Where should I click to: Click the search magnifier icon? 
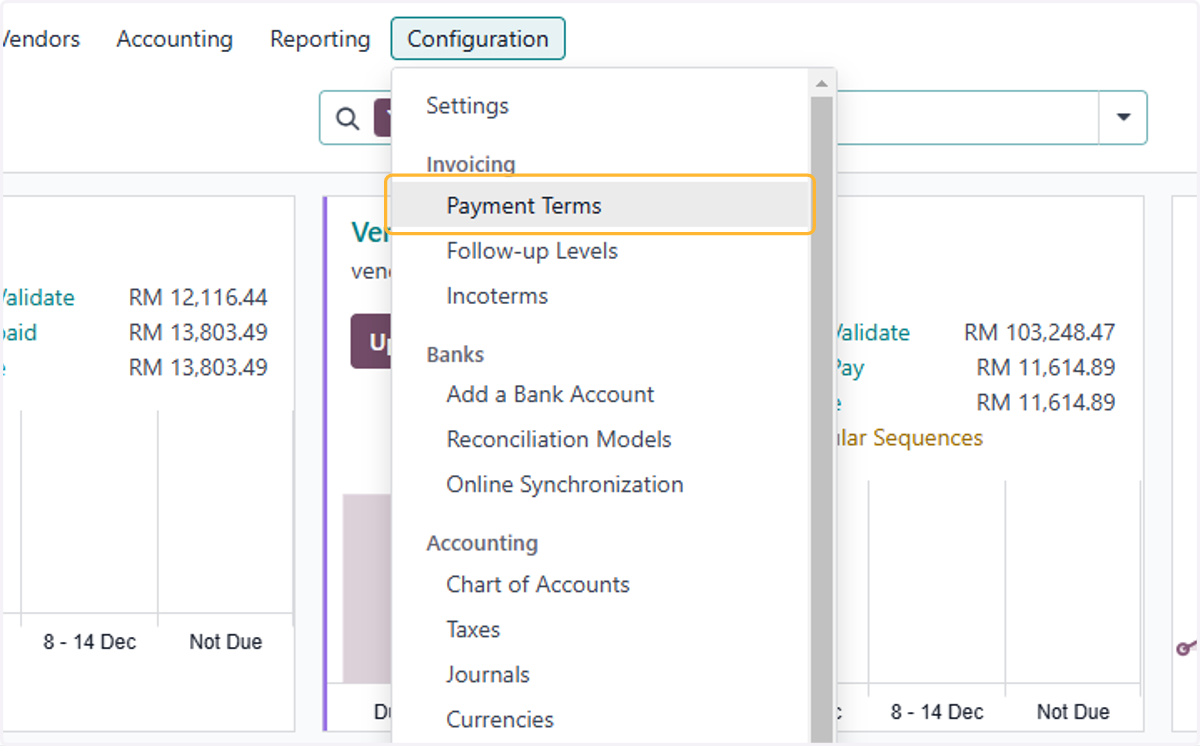click(347, 118)
